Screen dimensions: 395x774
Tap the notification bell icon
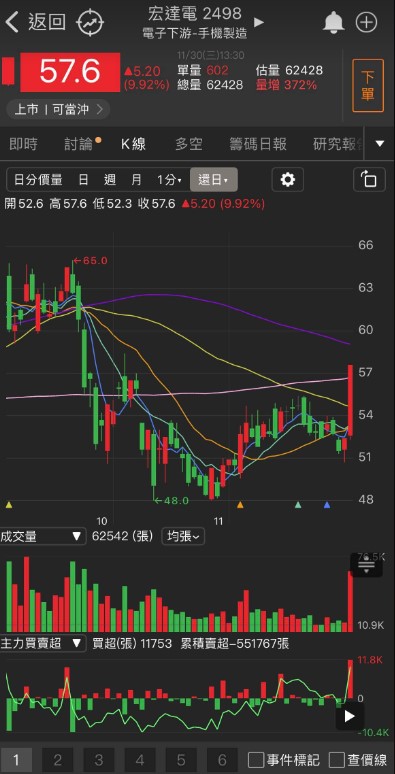(334, 23)
